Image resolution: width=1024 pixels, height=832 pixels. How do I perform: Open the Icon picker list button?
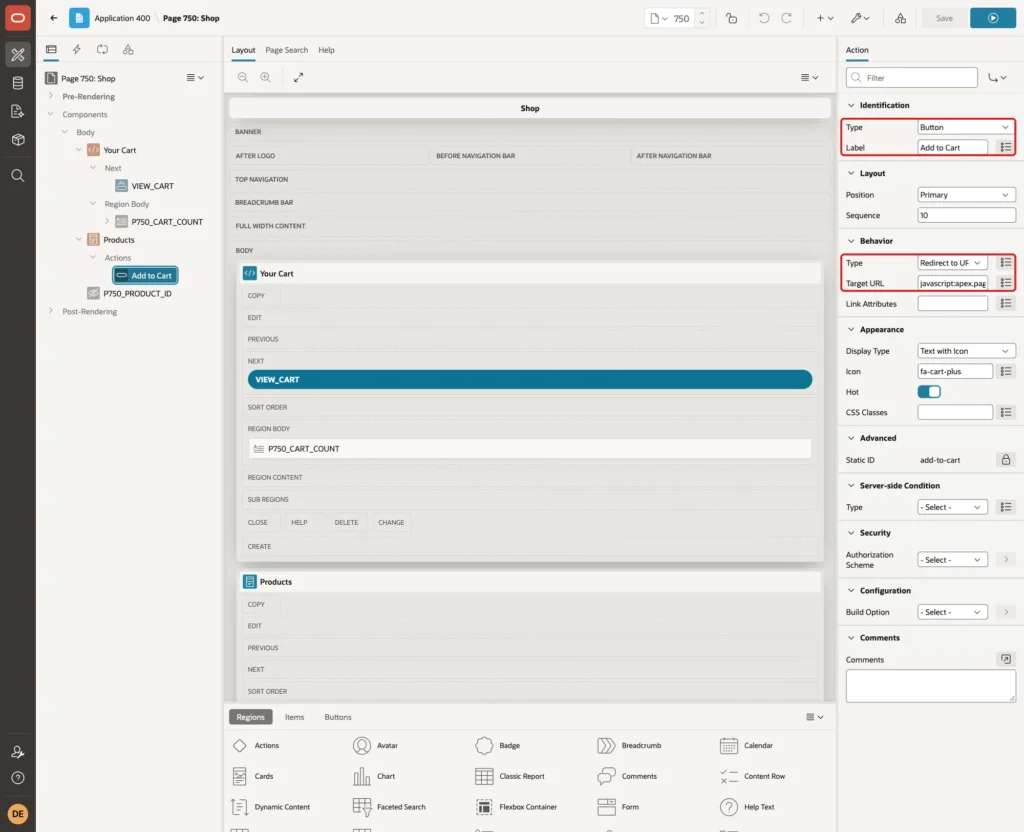pos(1006,371)
